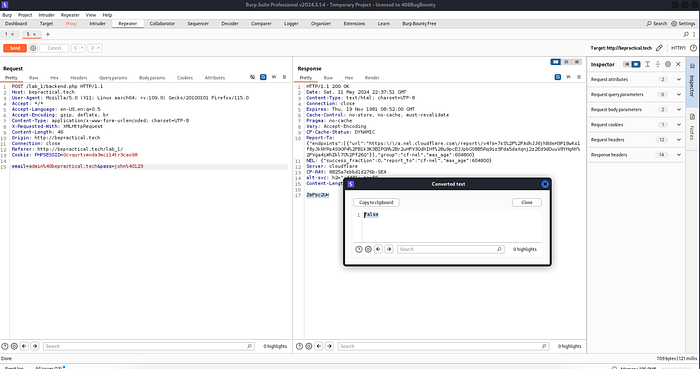Click the search magnifier in Converted text
The height and width of the screenshot is (369, 700).
499,249
